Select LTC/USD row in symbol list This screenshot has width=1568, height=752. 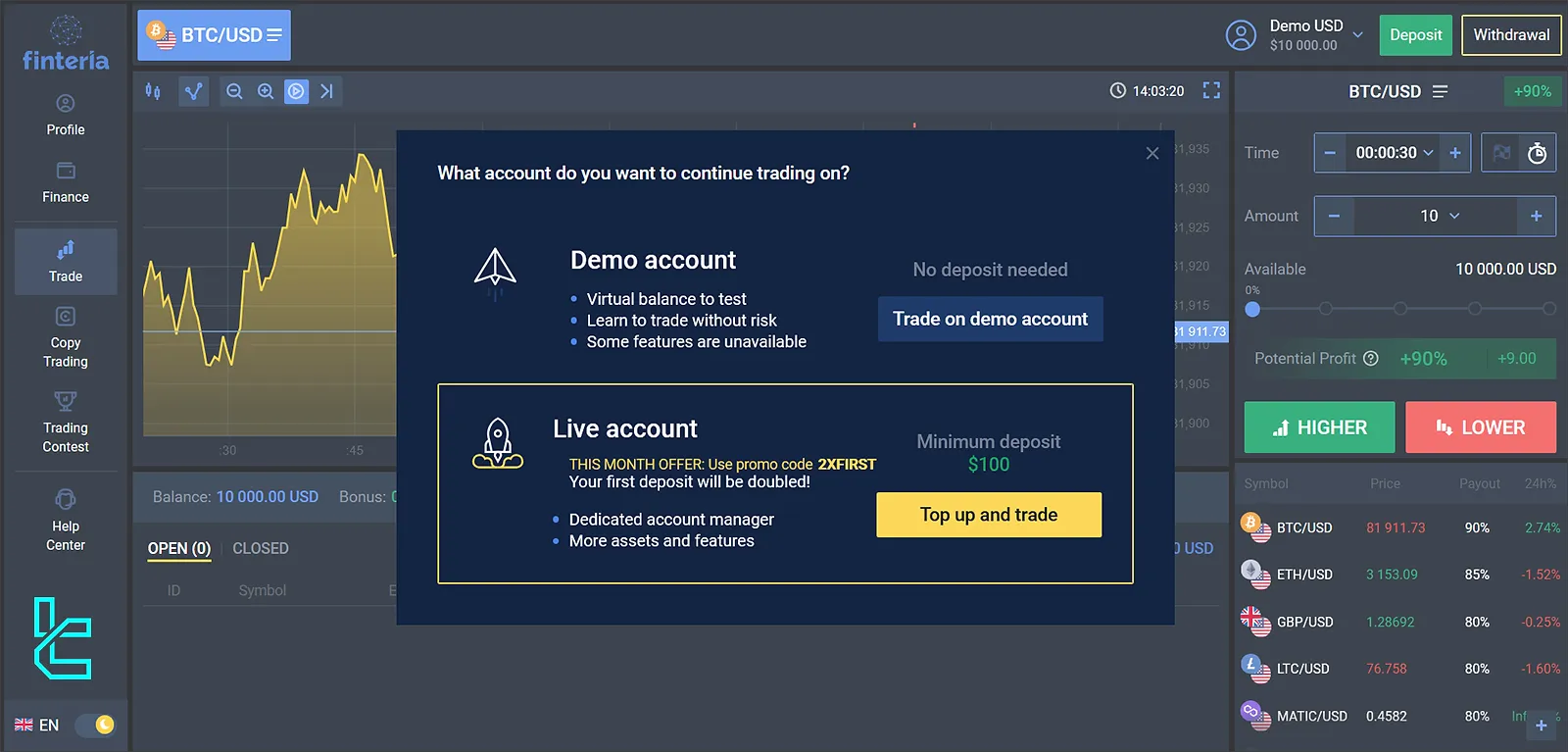pyautogui.click(x=1399, y=669)
